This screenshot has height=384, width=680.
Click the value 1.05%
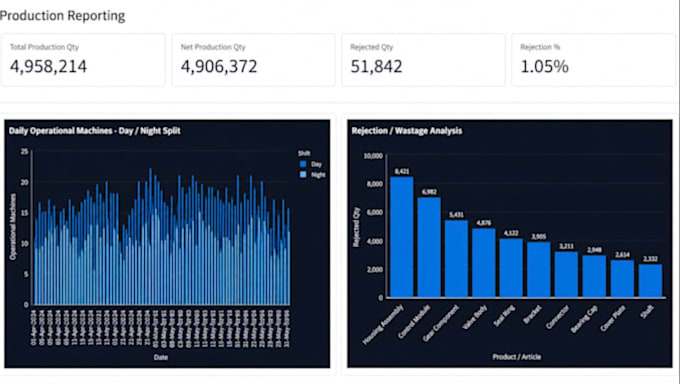click(544, 66)
